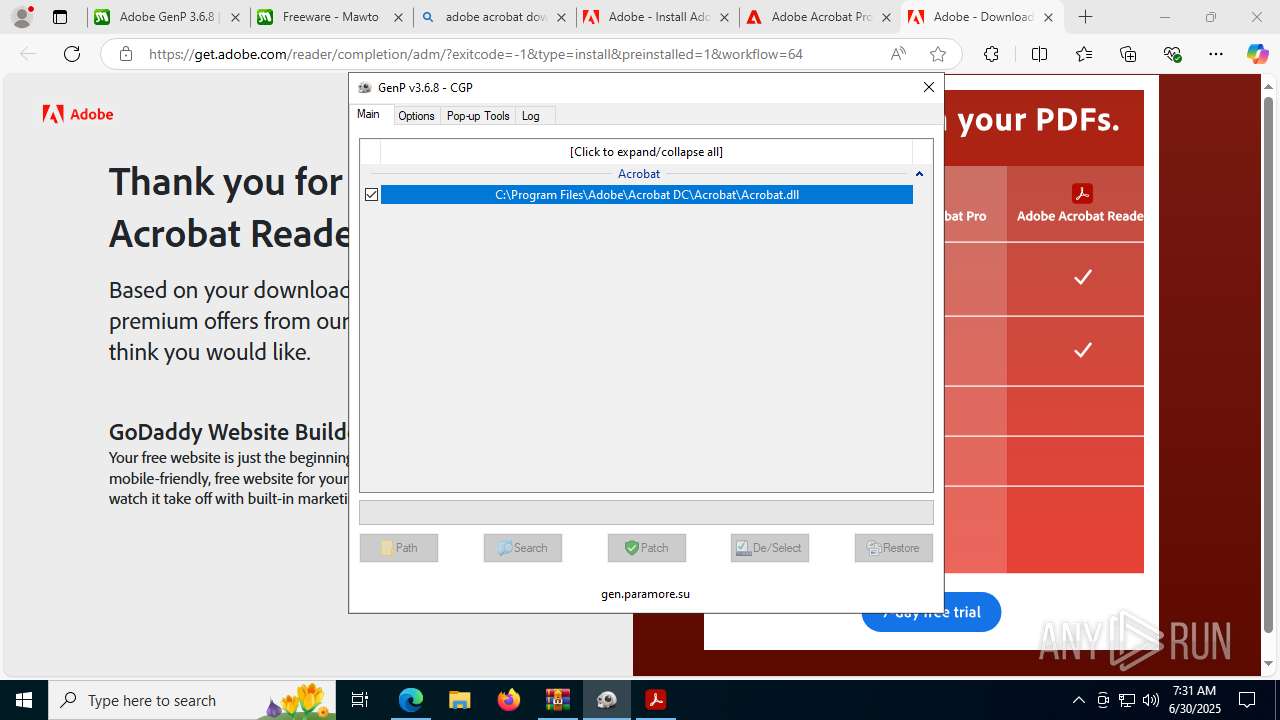Close the GenP window
Image resolution: width=1280 pixels, height=720 pixels.
point(929,87)
